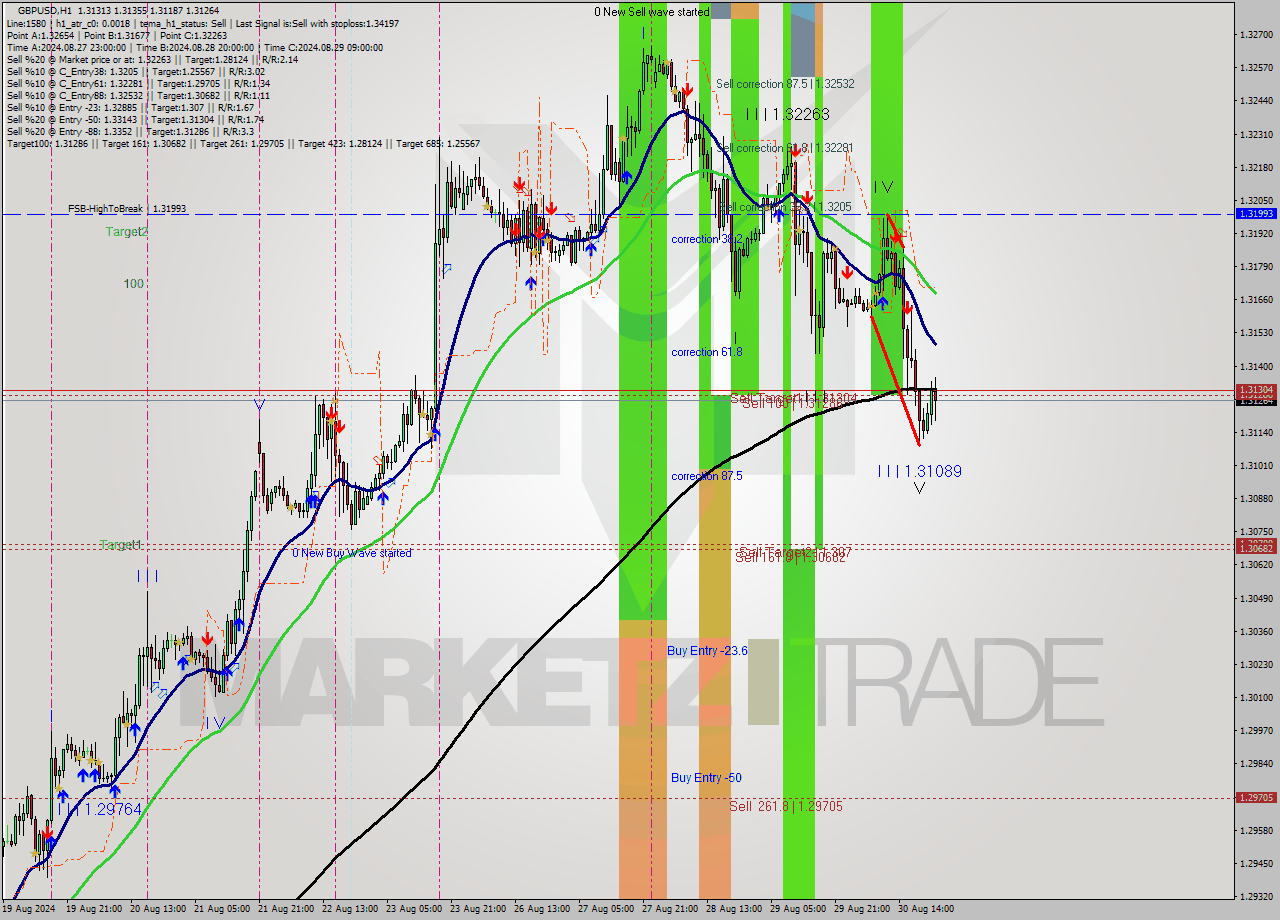The width and height of the screenshot is (1280, 920).
Task: Click the 1.31010 price axis value
Action: coord(1256,465)
